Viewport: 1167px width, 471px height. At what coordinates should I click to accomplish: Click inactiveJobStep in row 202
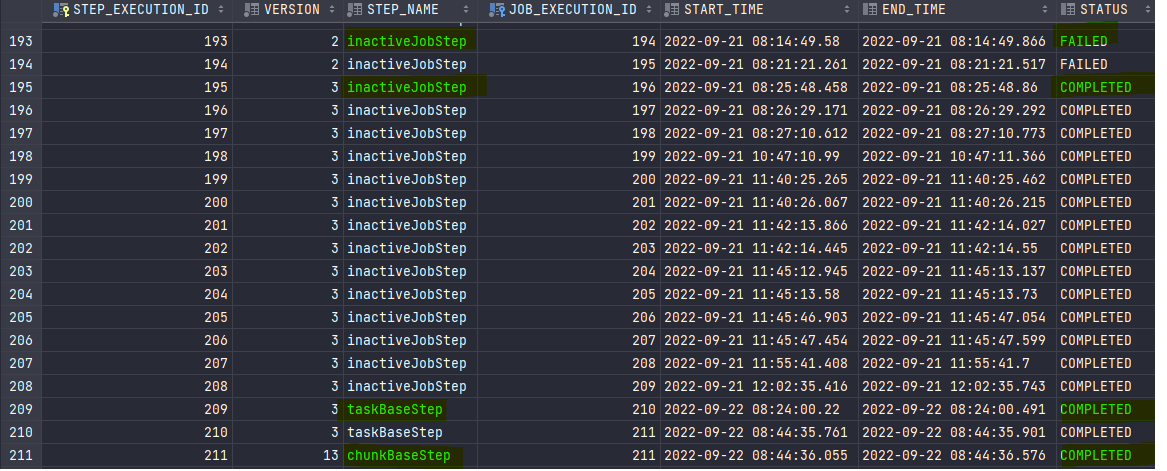[x=406, y=248]
